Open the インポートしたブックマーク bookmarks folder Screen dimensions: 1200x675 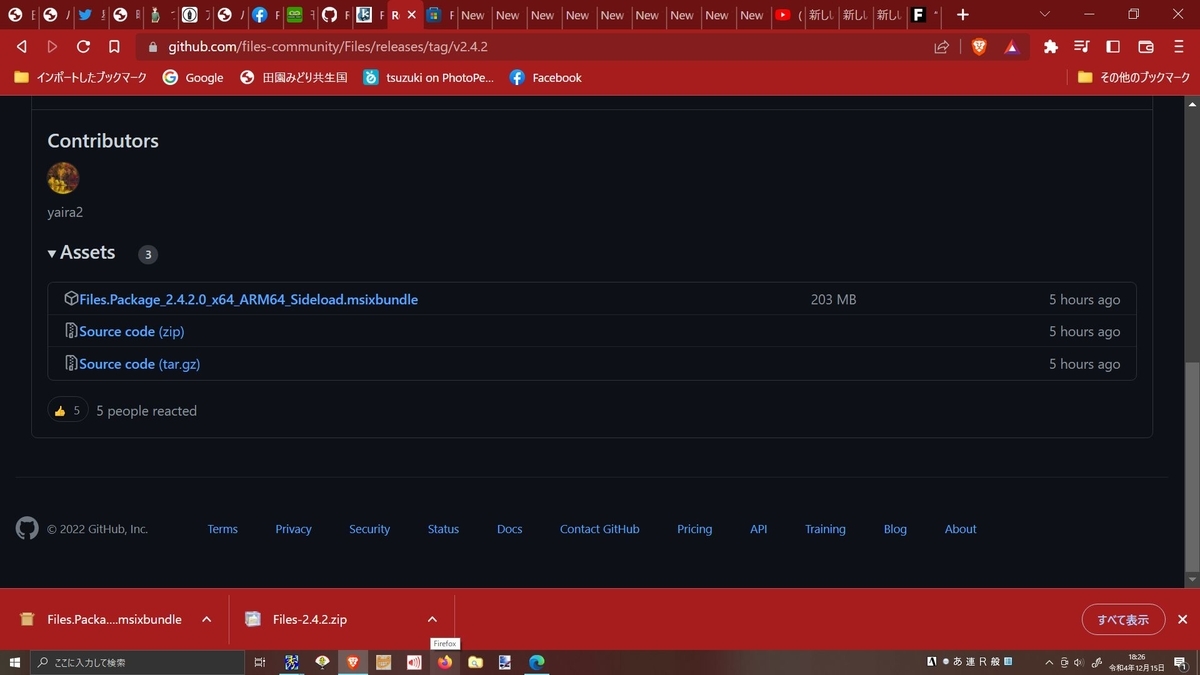pyautogui.click(x=80, y=78)
